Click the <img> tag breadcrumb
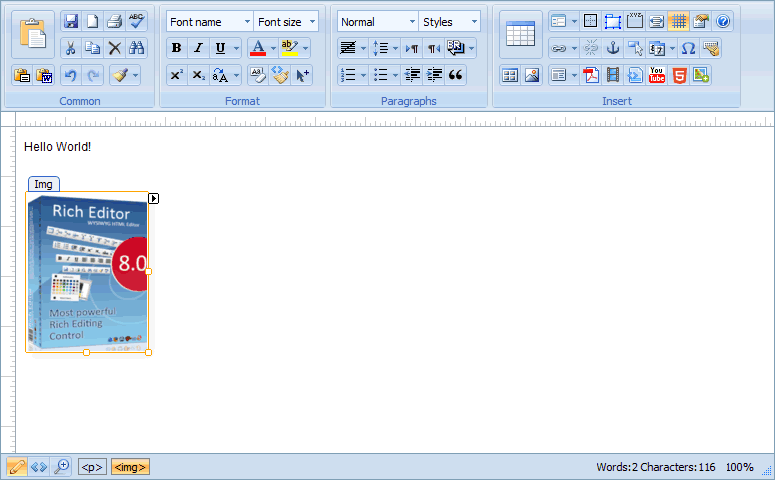Viewport: 775px width, 480px height. pyautogui.click(x=130, y=467)
